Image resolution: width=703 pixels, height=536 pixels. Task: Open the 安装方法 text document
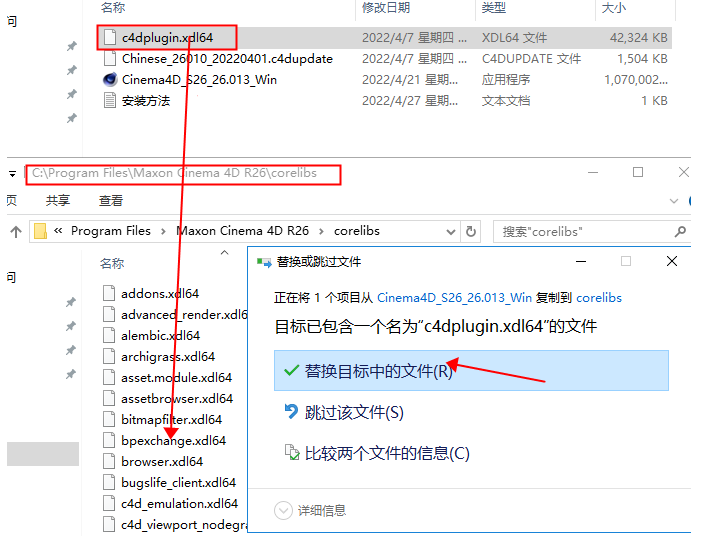pos(146,101)
